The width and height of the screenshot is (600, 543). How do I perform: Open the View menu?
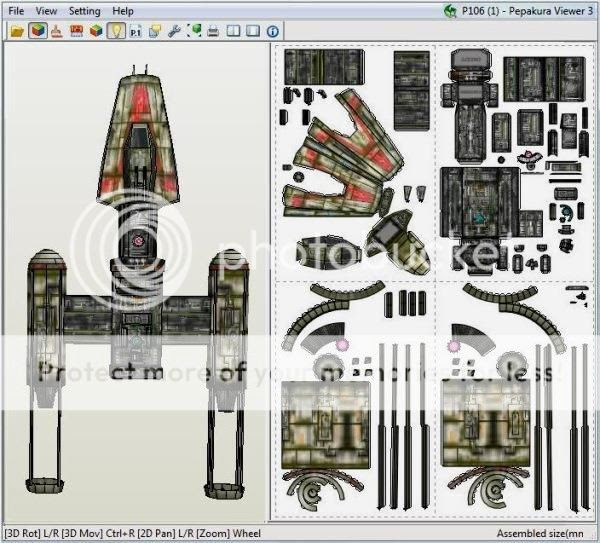(x=46, y=11)
